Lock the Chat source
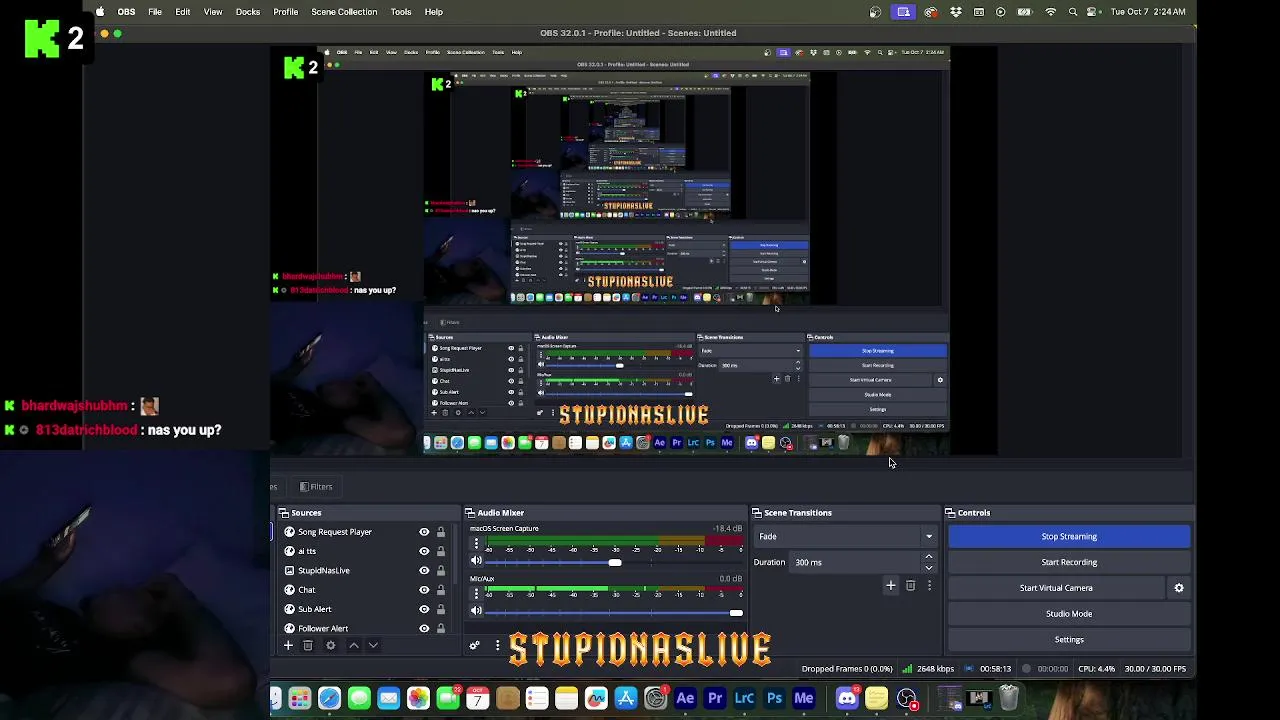This screenshot has height=720, width=1280. point(440,590)
